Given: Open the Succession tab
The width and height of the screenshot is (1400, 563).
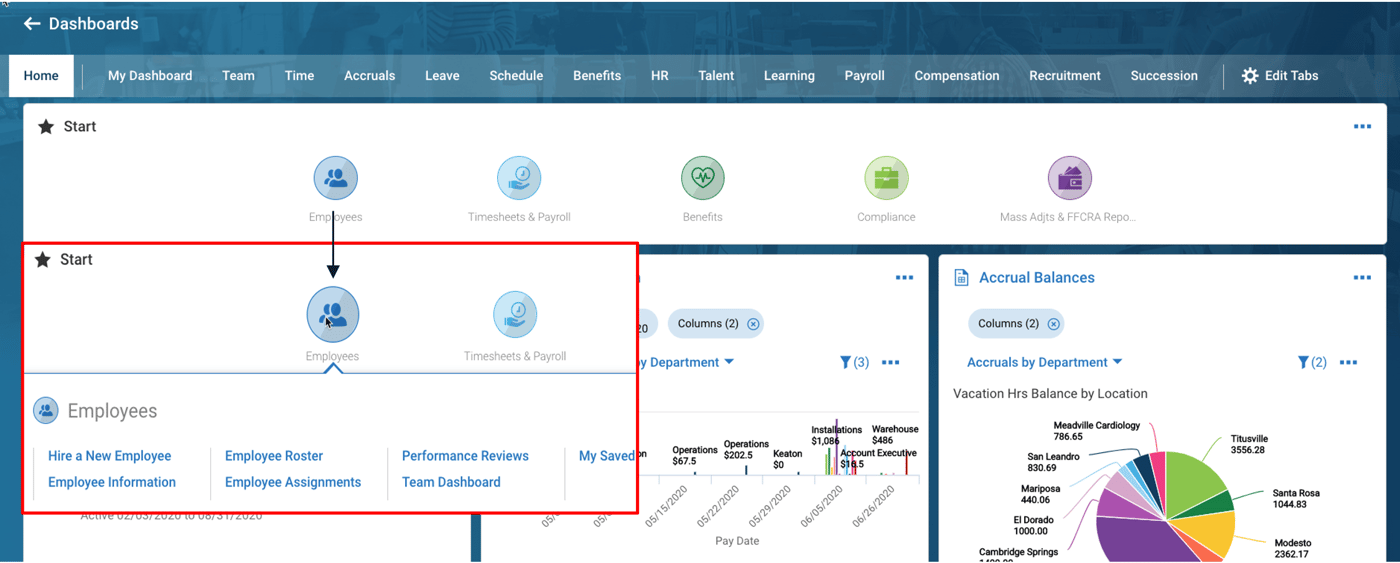Looking at the screenshot, I should tap(1164, 76).
